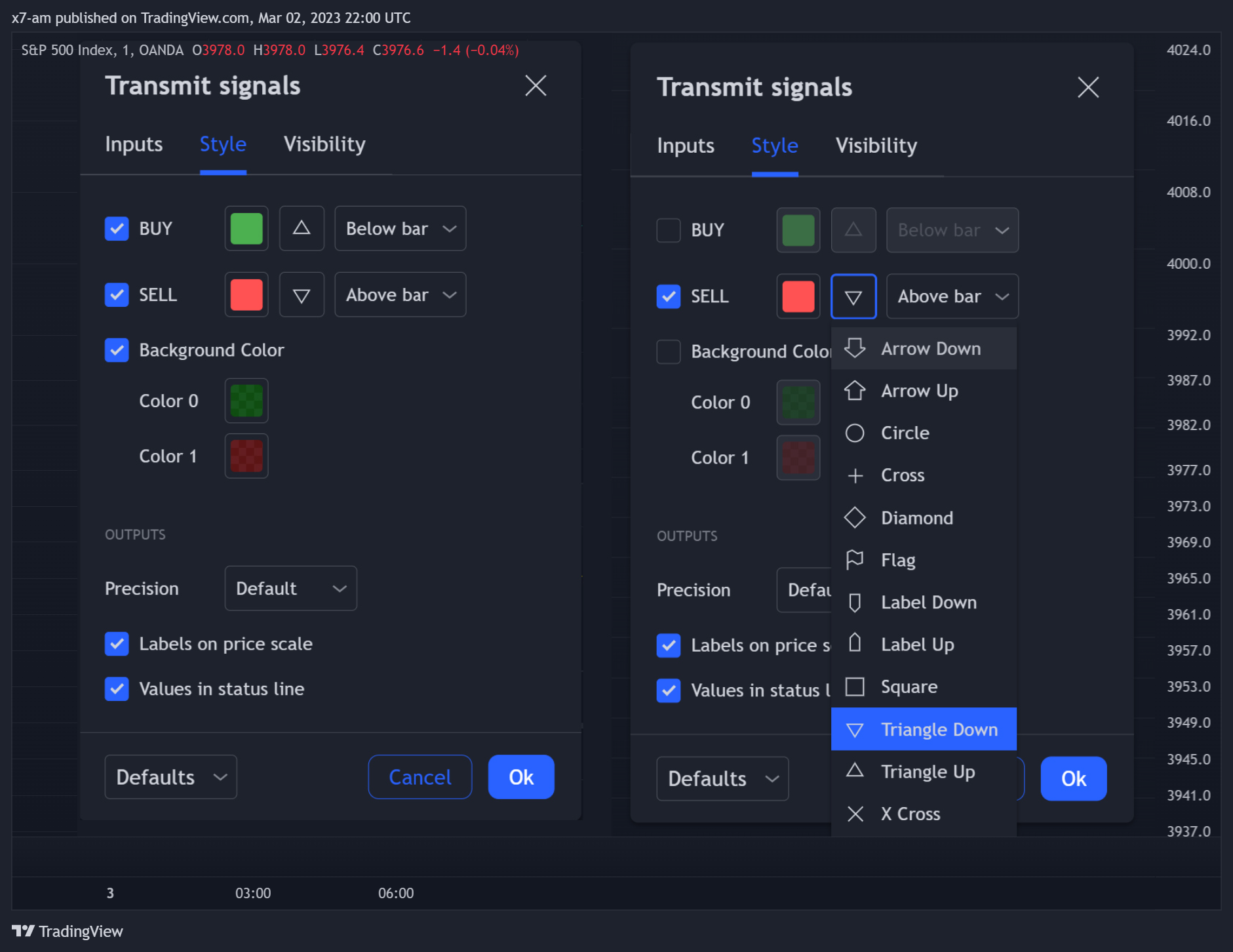Open SELL Above bar dropdown in left dialog
Image resolution: width=1233 pixels, height=952 pixels.
401,295
